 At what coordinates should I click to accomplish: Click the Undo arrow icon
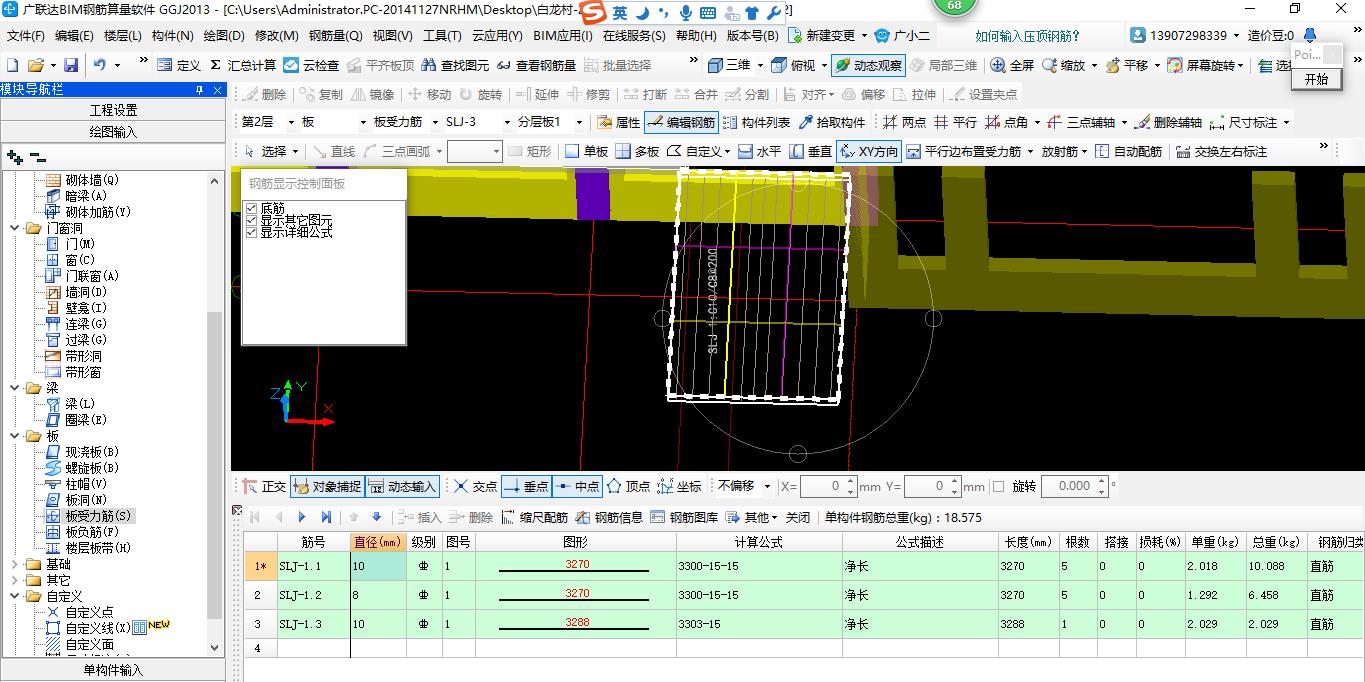pos(100,65)
